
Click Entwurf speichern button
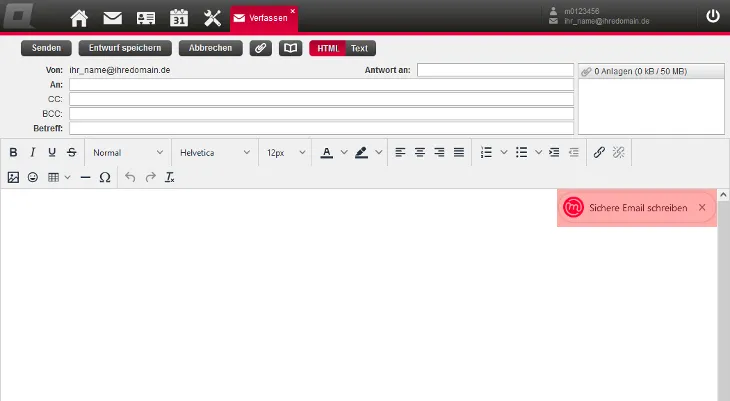coord(125,48)
